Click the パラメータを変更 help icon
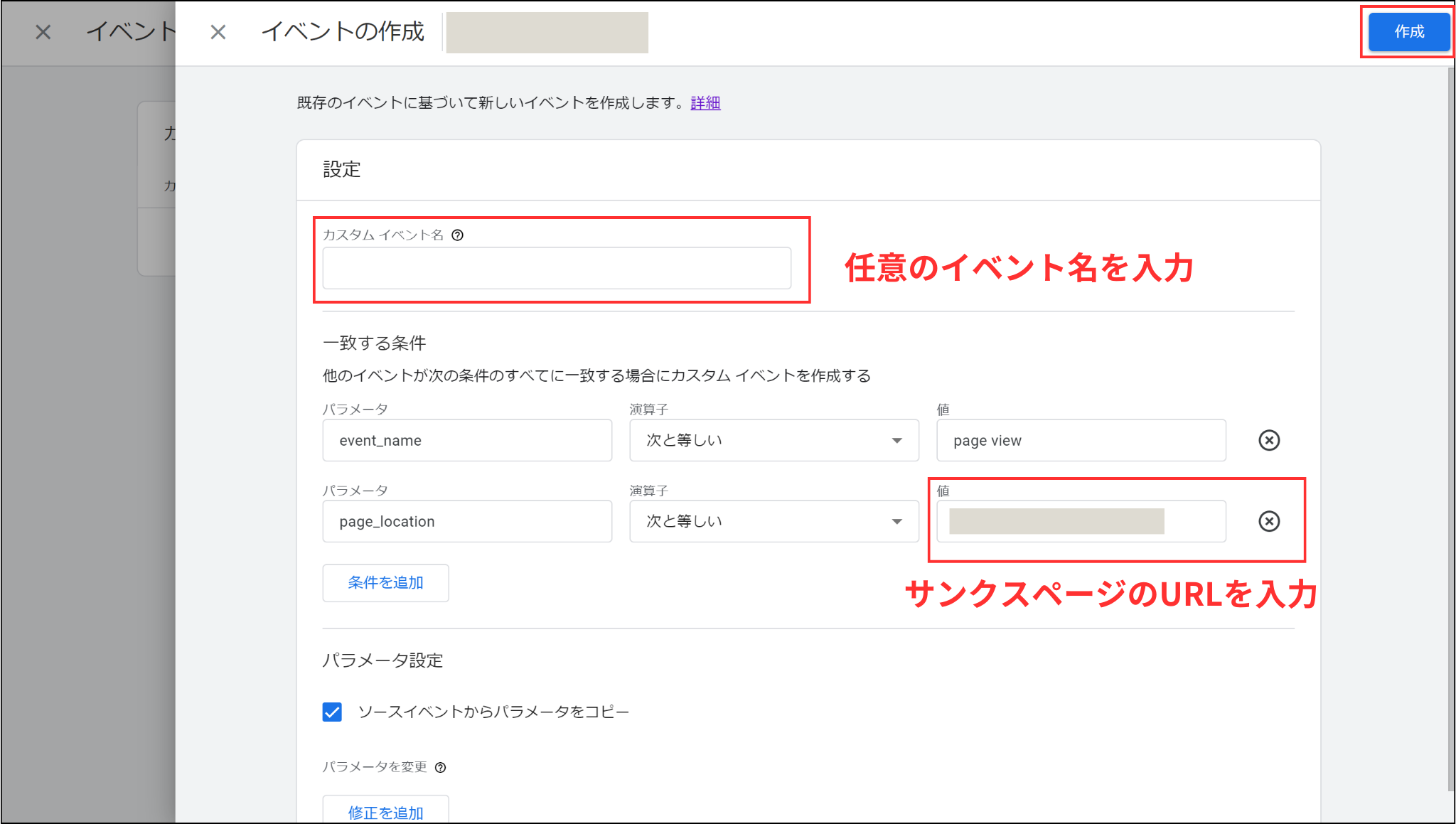Screen dimensions: 1456x824 click(x=441, y=767)
